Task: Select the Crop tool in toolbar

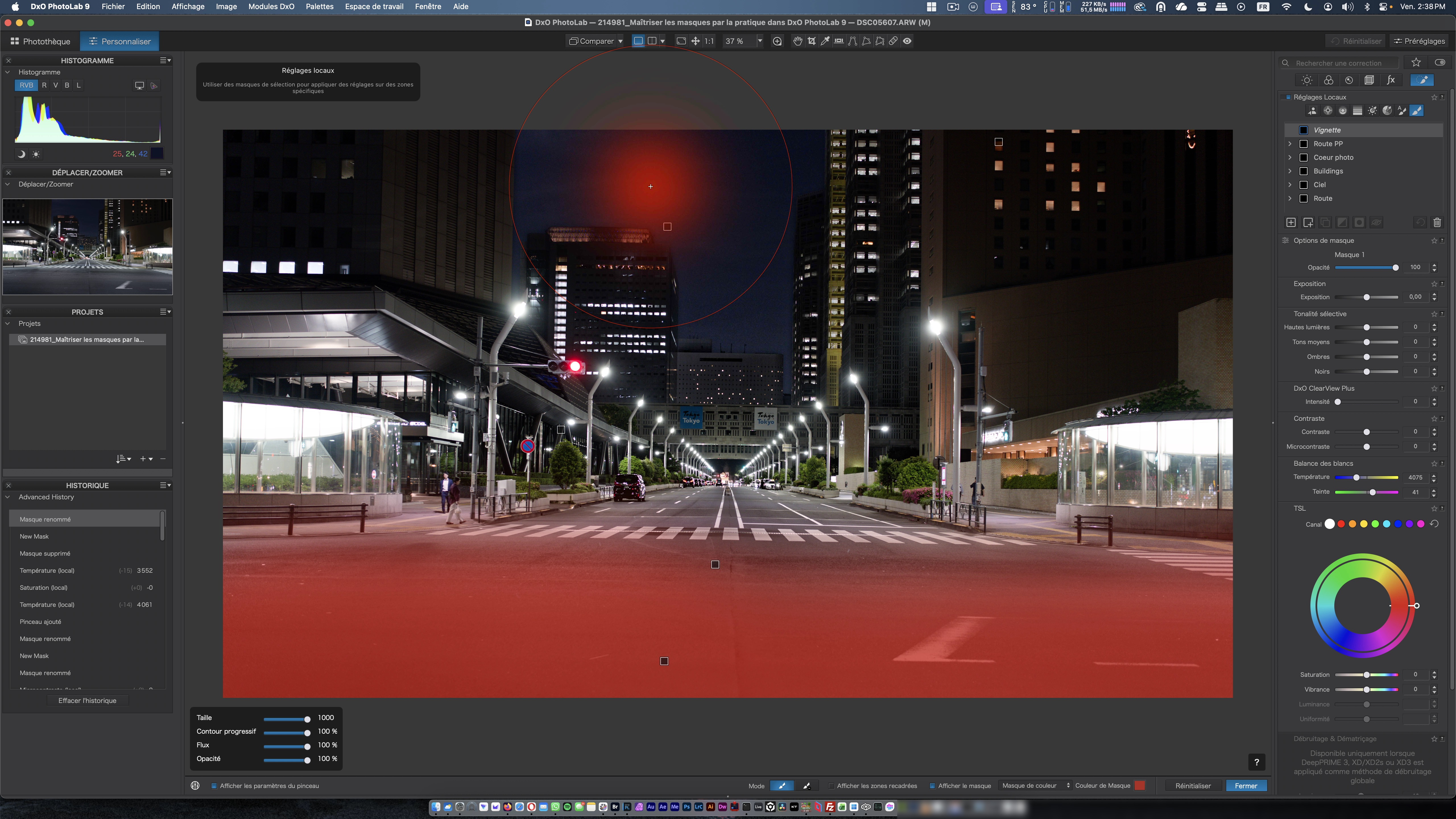Action: (812, 41)
